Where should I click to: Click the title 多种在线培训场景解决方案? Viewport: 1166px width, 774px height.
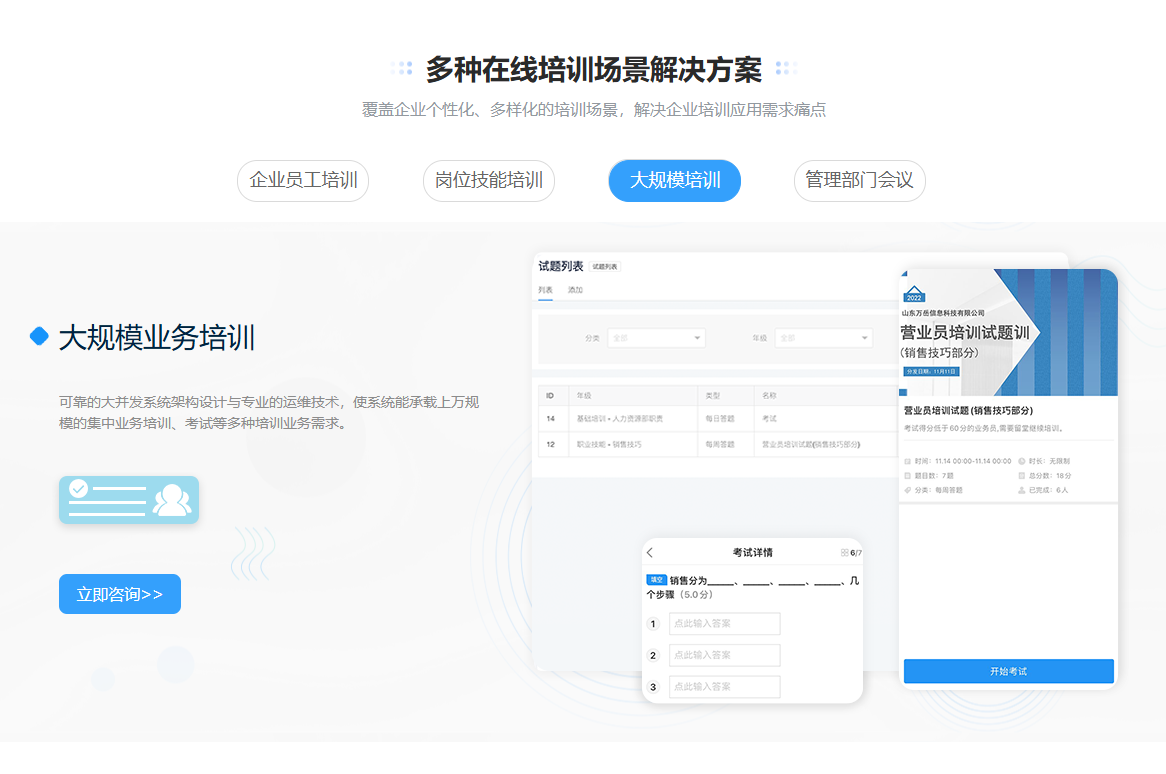point(593,70)
